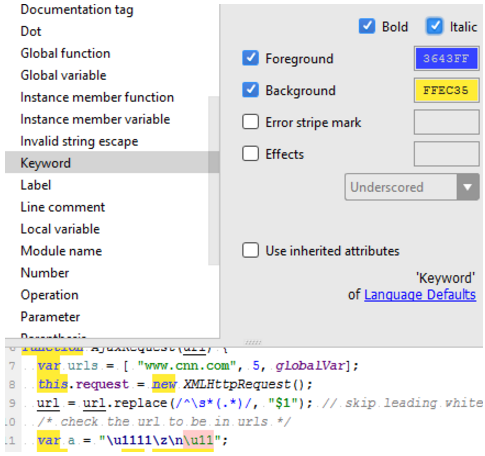Enable the Error stripe mark checkbox

[x=250, y=122]
